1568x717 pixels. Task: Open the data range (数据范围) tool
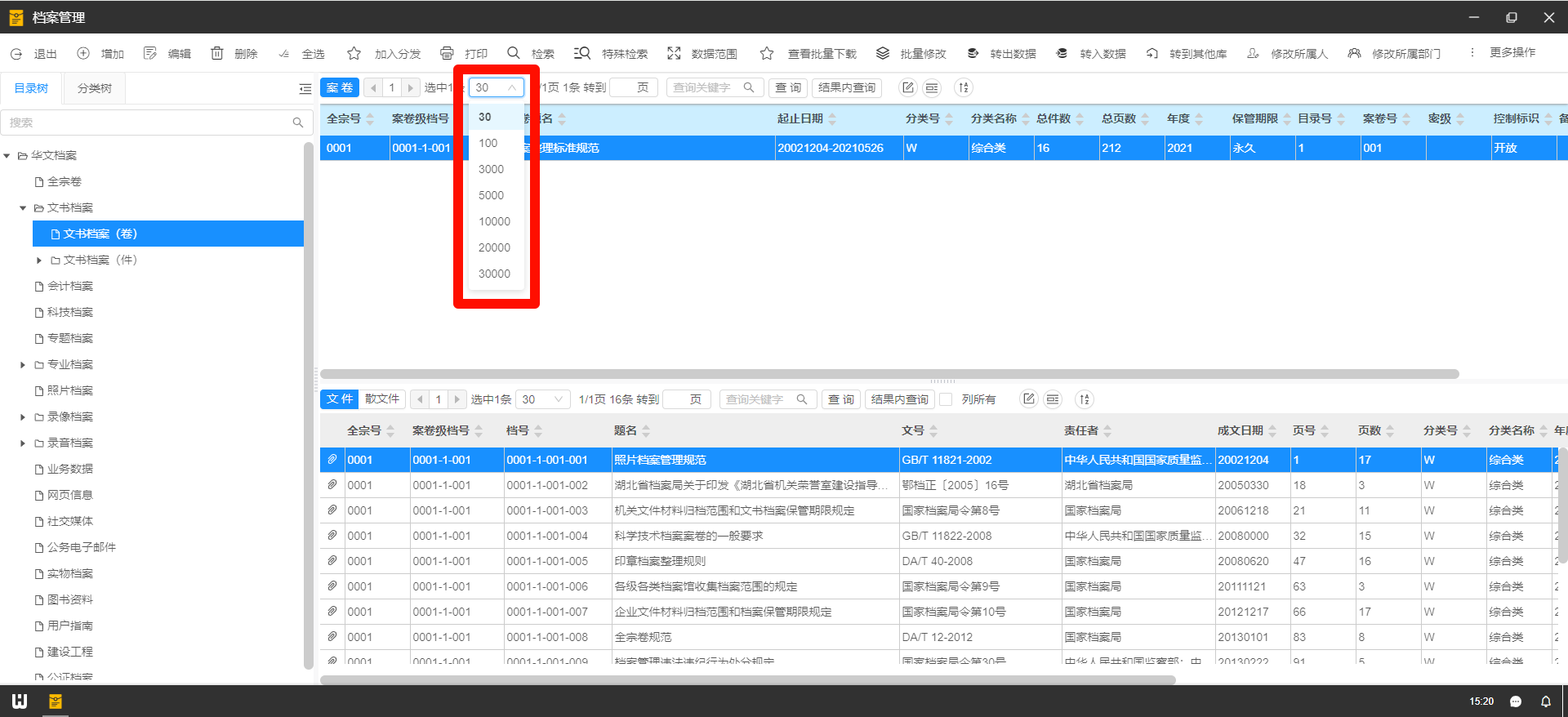[674, 53]
